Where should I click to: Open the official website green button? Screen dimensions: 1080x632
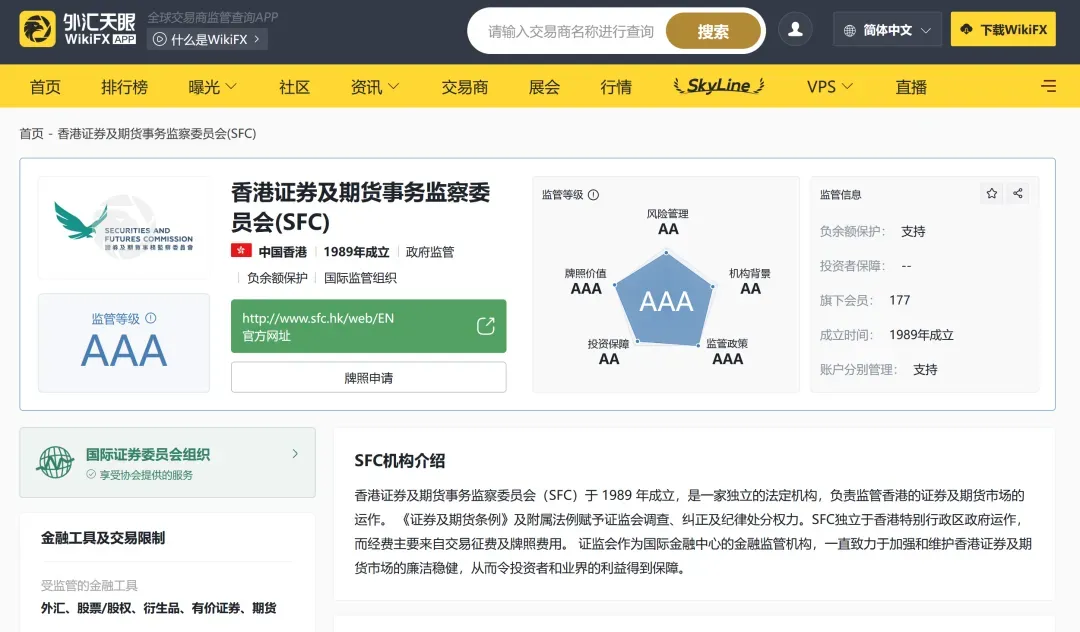coord(368,326)
